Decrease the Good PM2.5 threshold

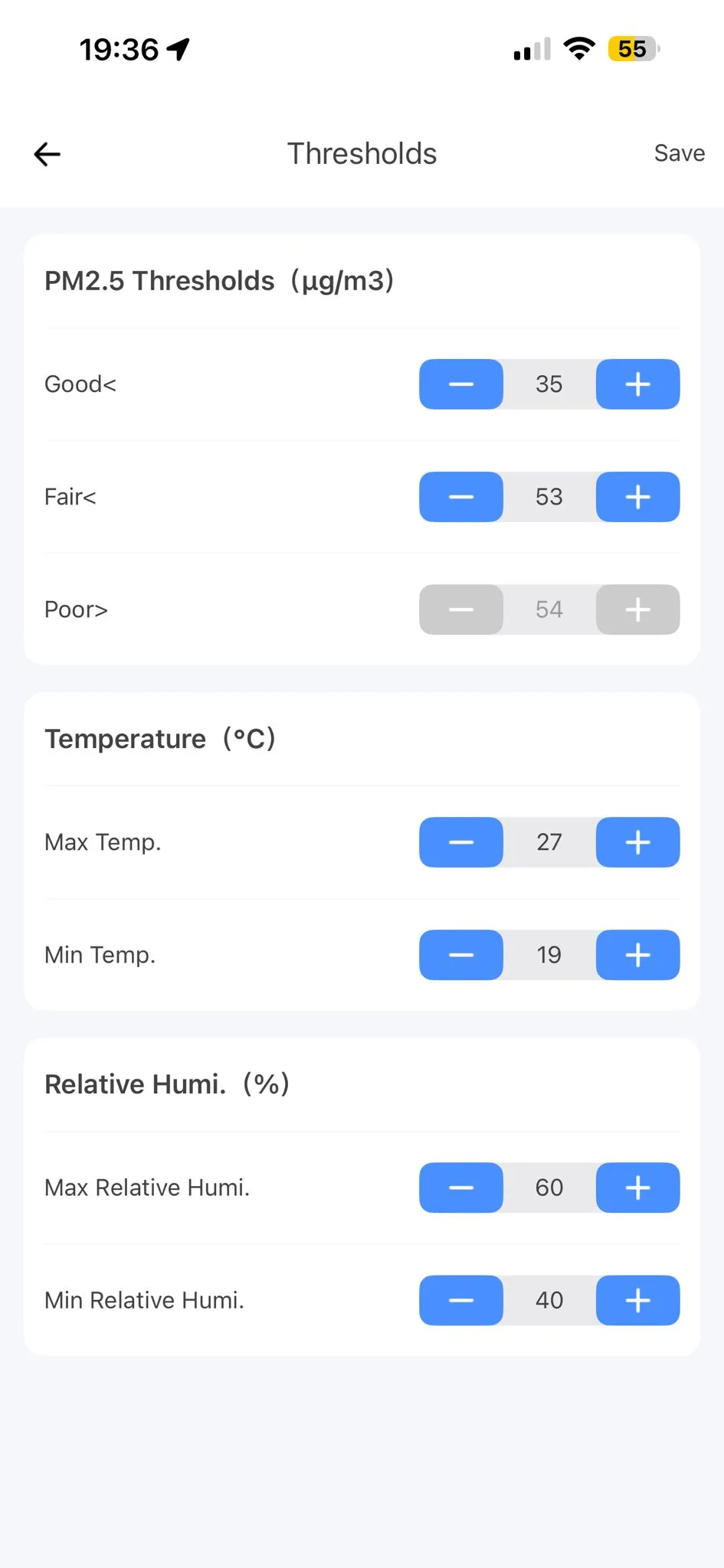coord(461,384)
